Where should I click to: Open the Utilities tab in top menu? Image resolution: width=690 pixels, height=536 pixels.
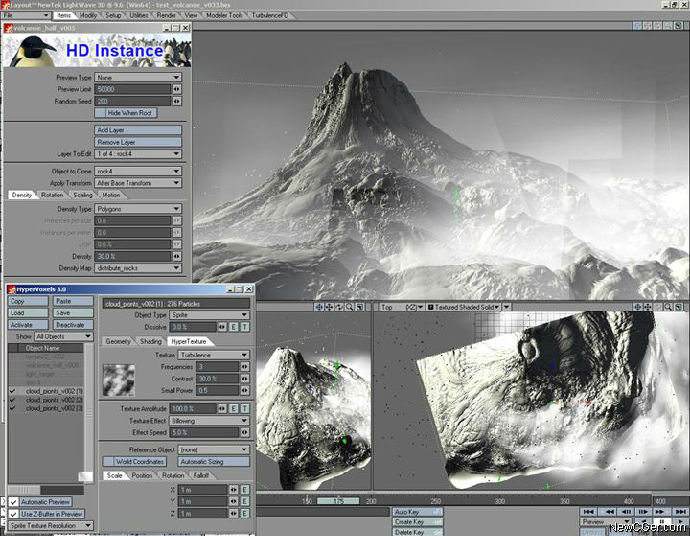point(139,15)
